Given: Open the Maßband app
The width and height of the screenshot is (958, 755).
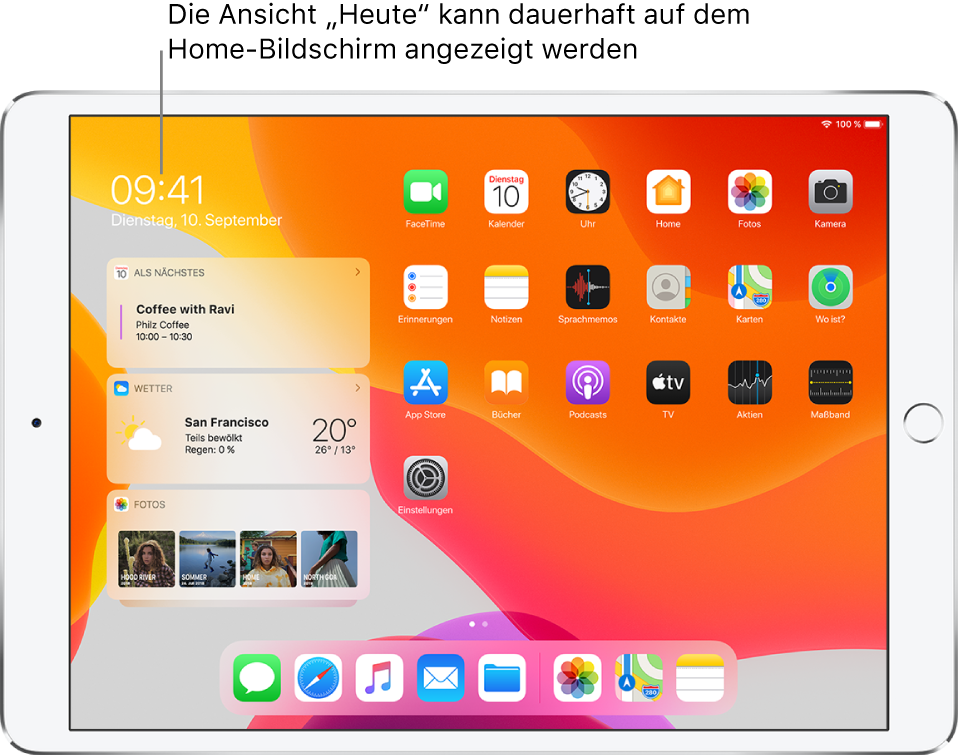Looking at the screenshot, I should pos(830,381).
